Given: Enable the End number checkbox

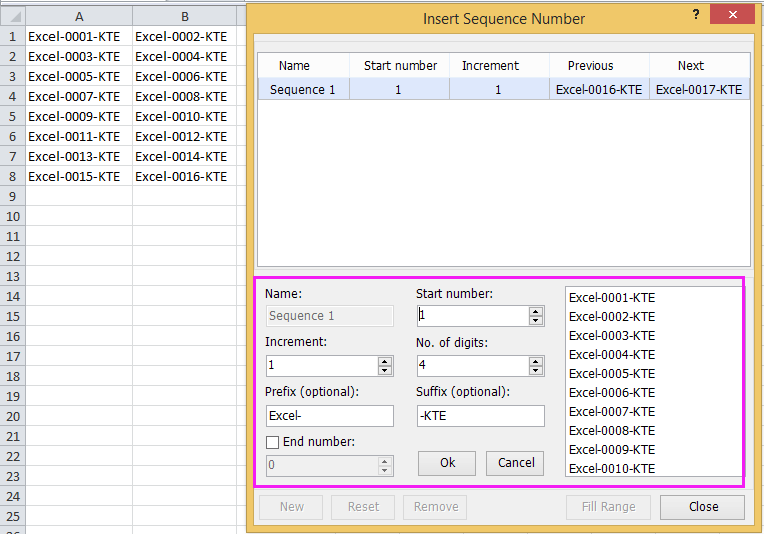Looking at the screenshot, I should [272, 442].
